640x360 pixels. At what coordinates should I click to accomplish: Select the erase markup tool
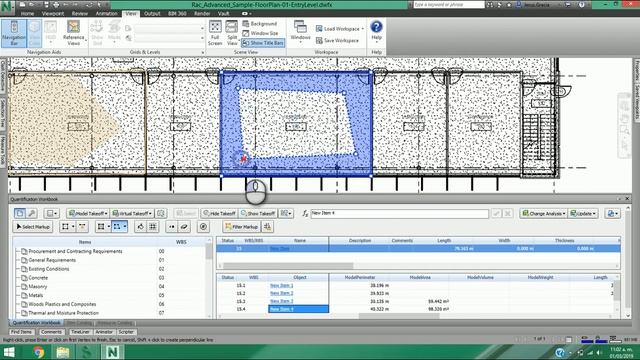click(184, 227)
